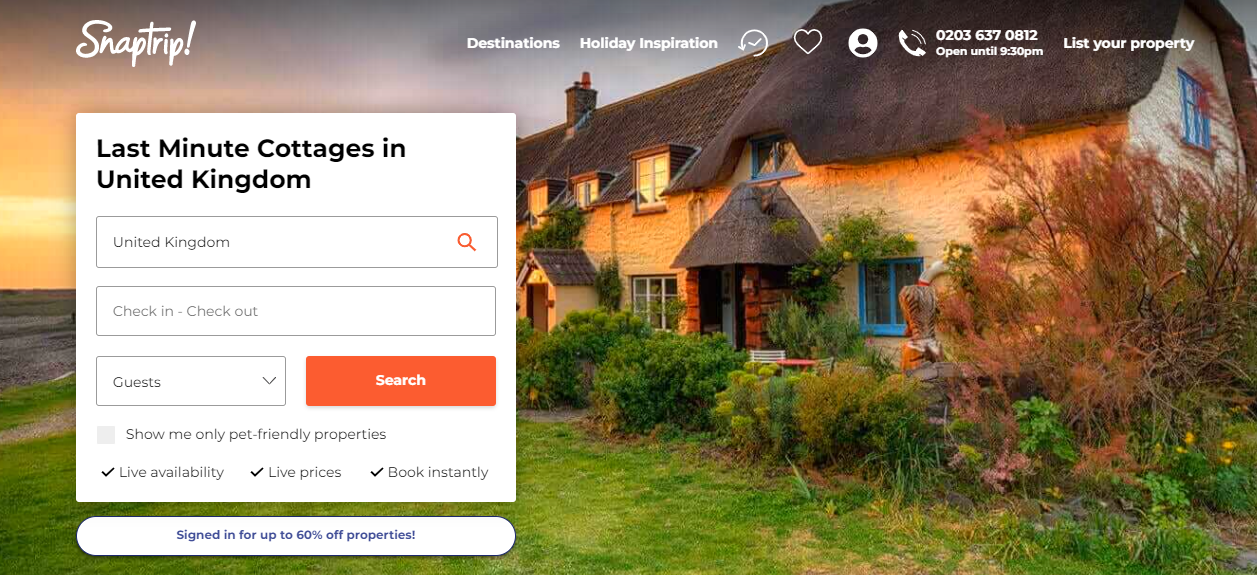The height and width of the screenshot is (575, 1257).
Task: Open recently viewed history icon
Action: point(753,42)
